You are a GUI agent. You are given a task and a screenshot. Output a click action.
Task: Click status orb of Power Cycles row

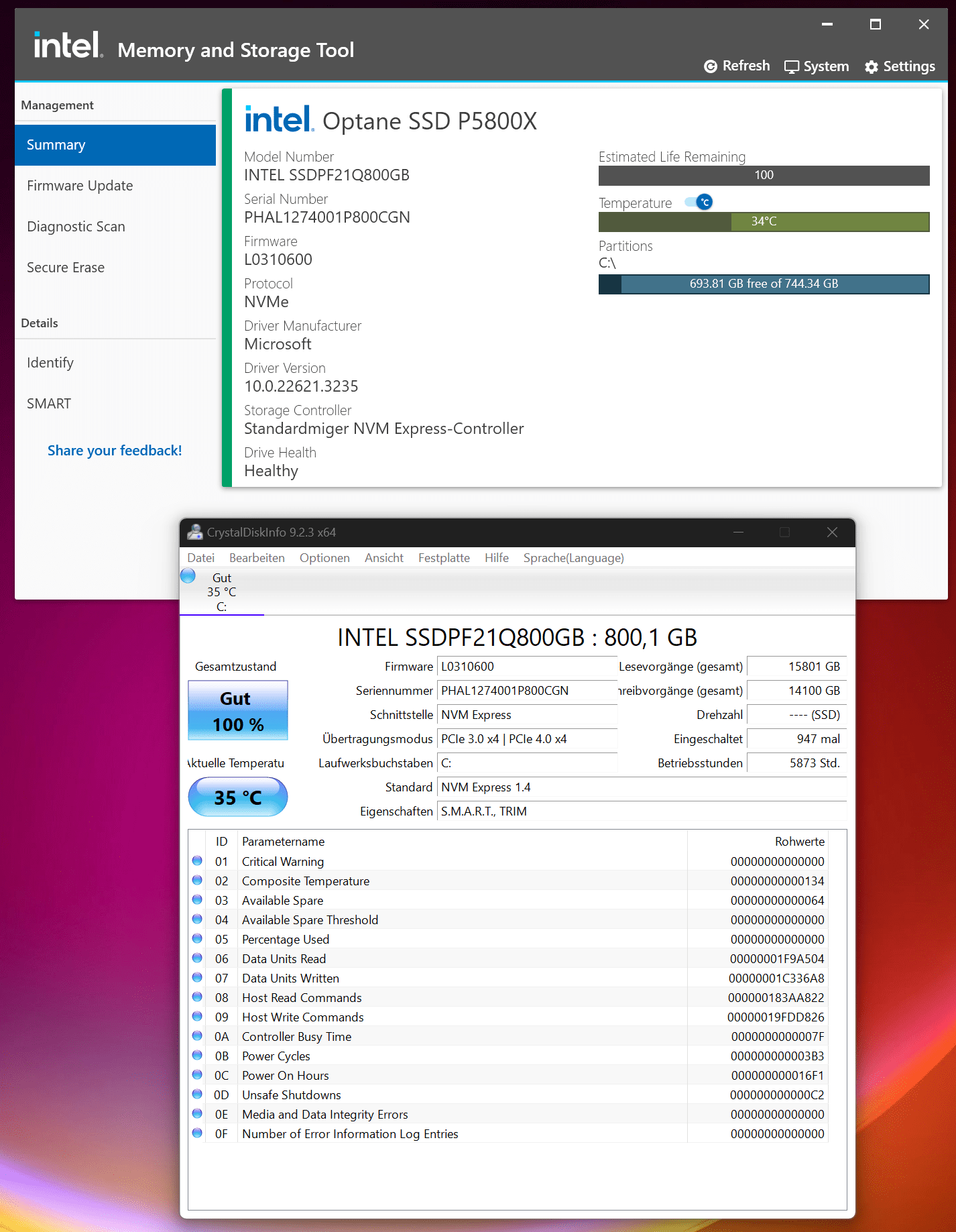coord(197,1055)
